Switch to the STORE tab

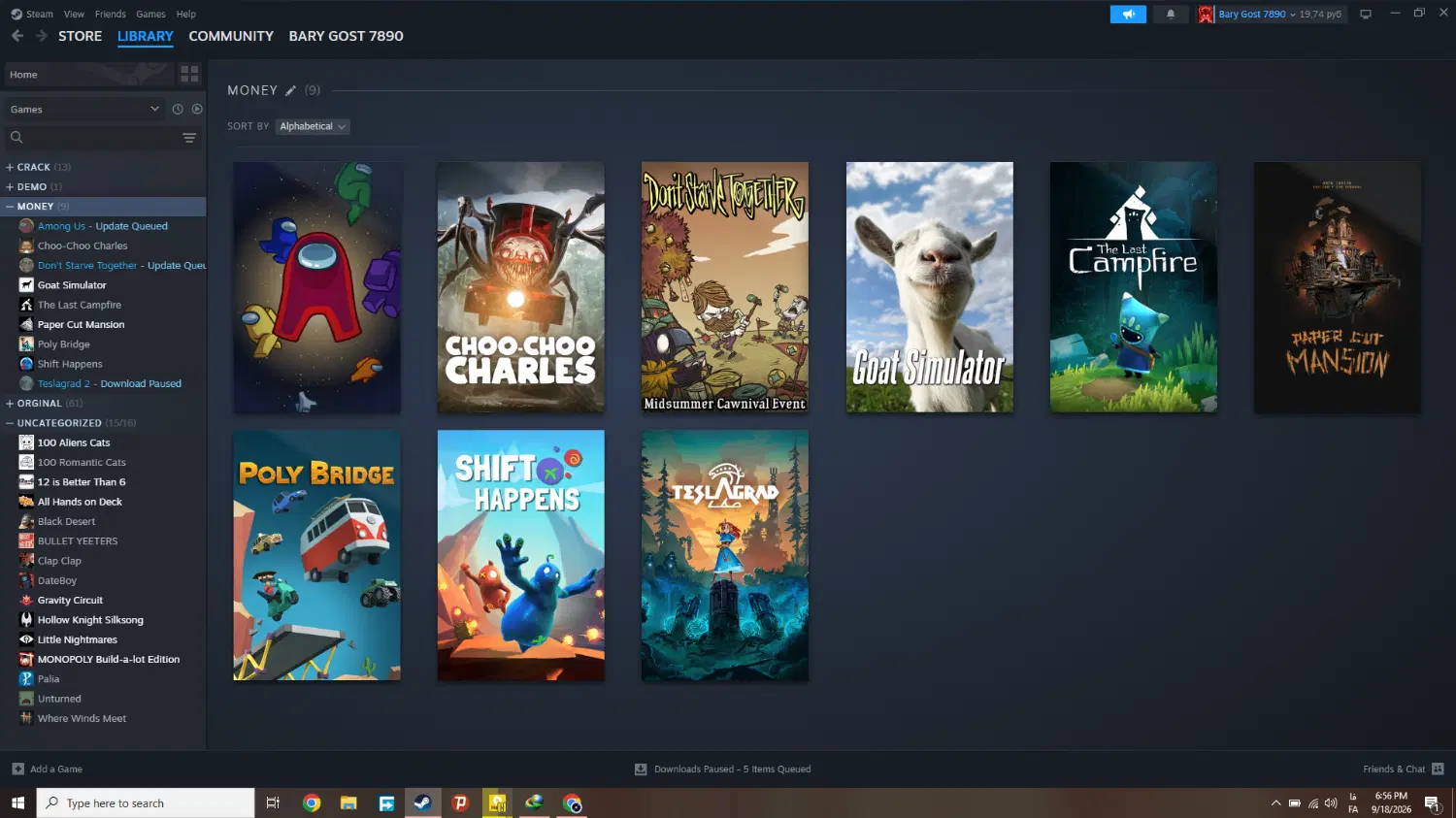click(80, 36)
